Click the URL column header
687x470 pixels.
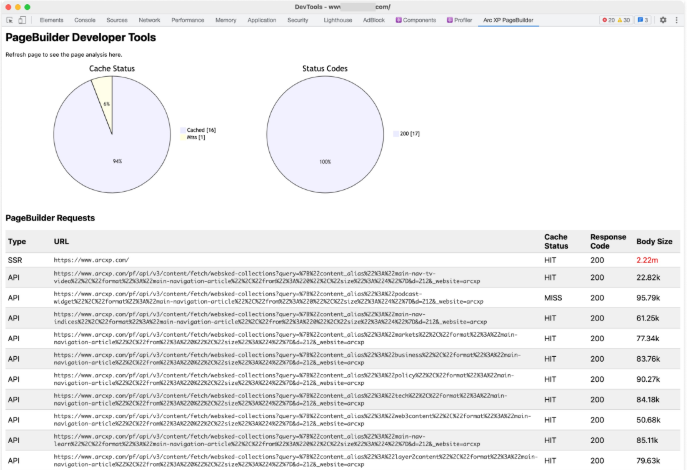click(61, 241)
